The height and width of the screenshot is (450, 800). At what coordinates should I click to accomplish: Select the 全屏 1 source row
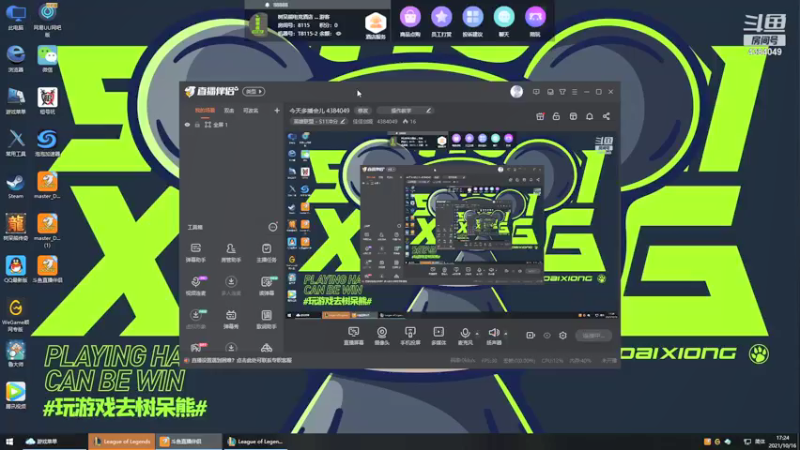[x=233, y=124]
